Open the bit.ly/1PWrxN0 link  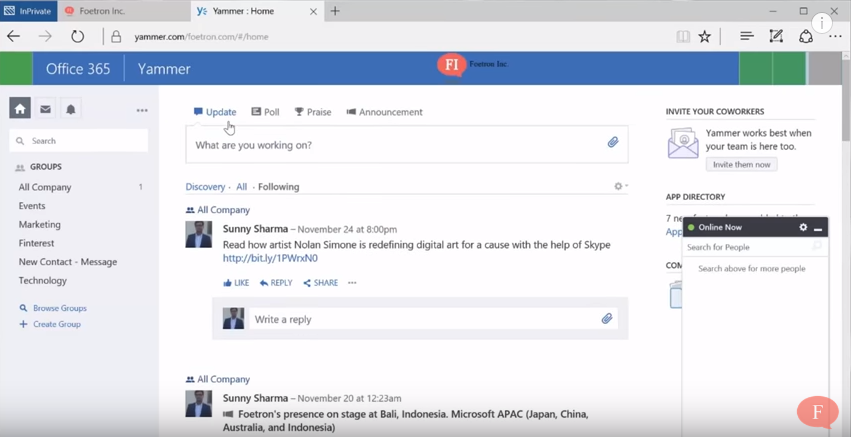pyautogui.click(x=270, y=258)
